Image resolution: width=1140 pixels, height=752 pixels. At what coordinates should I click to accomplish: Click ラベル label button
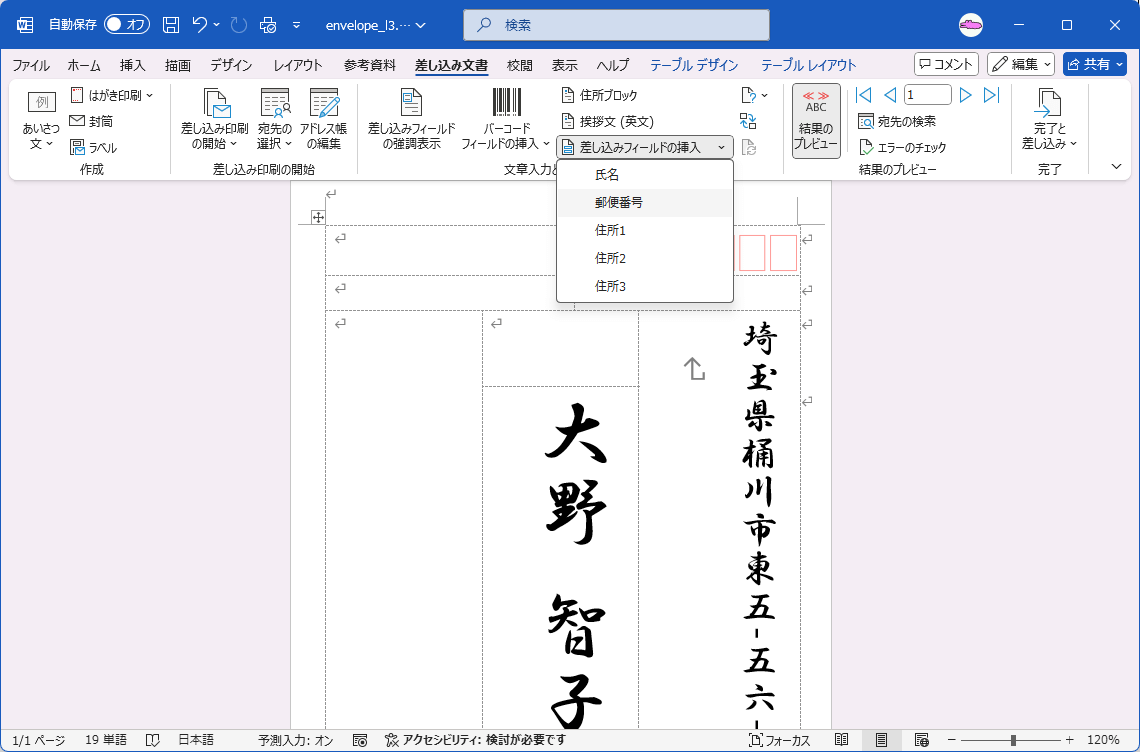coord(93,148)
